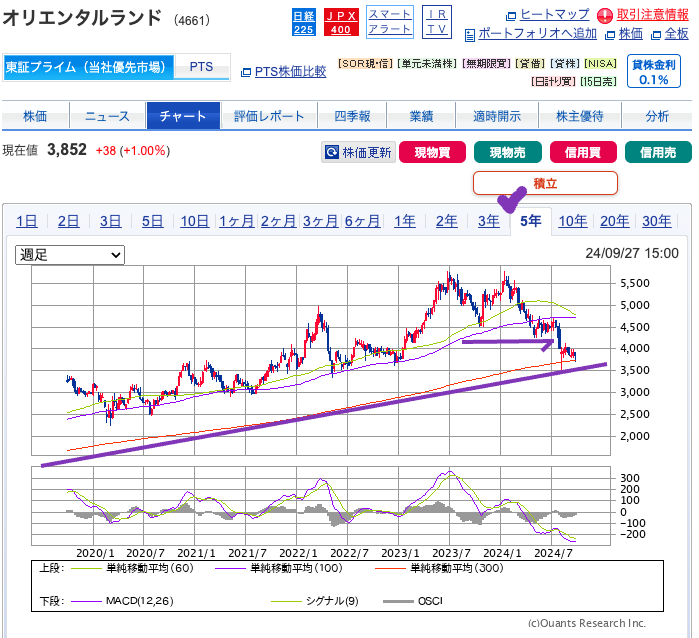Select the 2ヶ月 chart period

coord(278,221)
